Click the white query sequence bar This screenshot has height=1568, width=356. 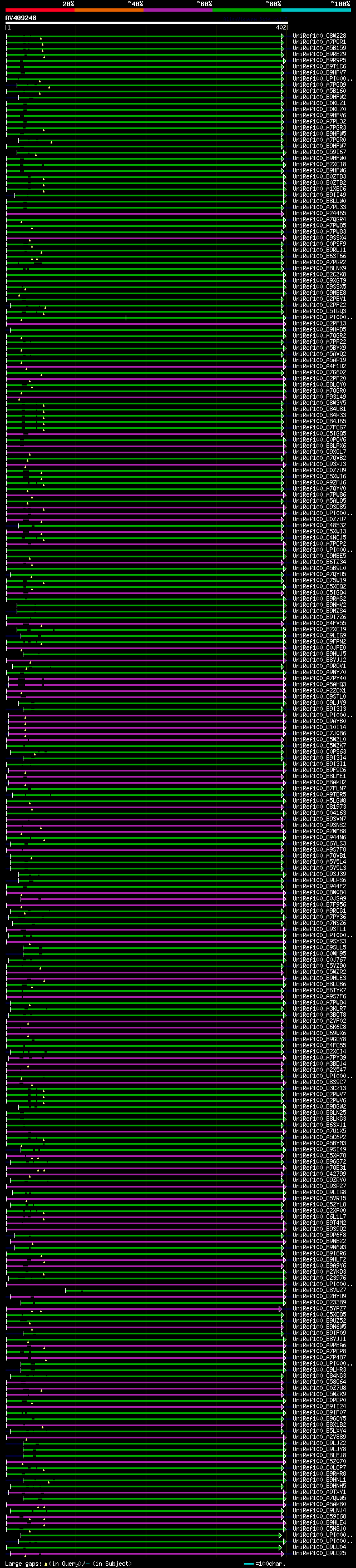(147, 23)
